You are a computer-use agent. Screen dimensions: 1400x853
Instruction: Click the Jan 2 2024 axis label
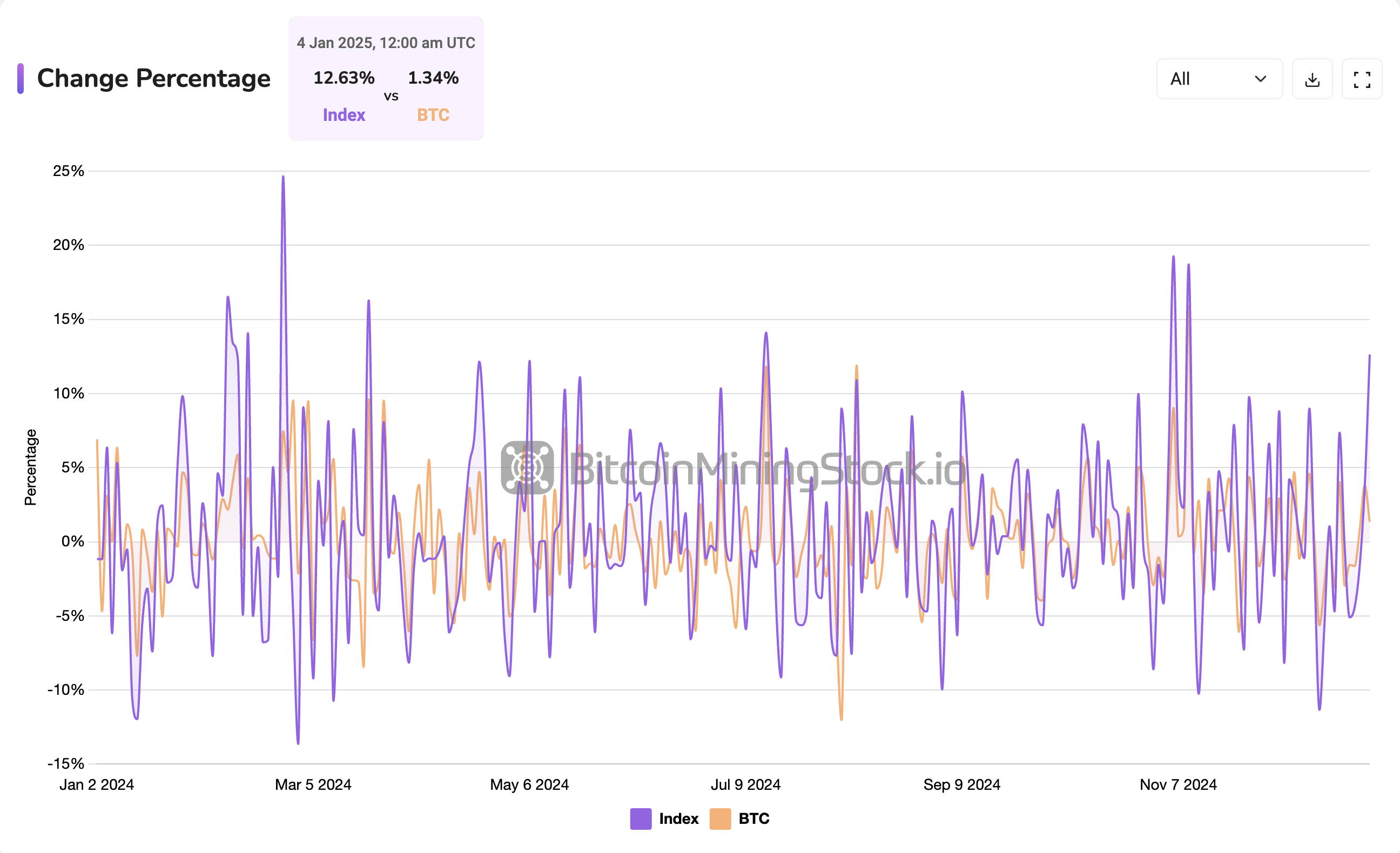tap(97, 784)
